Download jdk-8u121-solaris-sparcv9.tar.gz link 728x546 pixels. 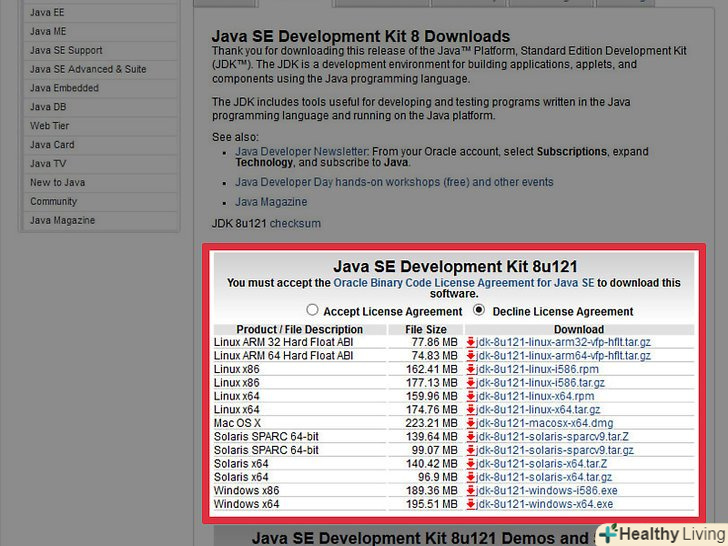[555, 450]
